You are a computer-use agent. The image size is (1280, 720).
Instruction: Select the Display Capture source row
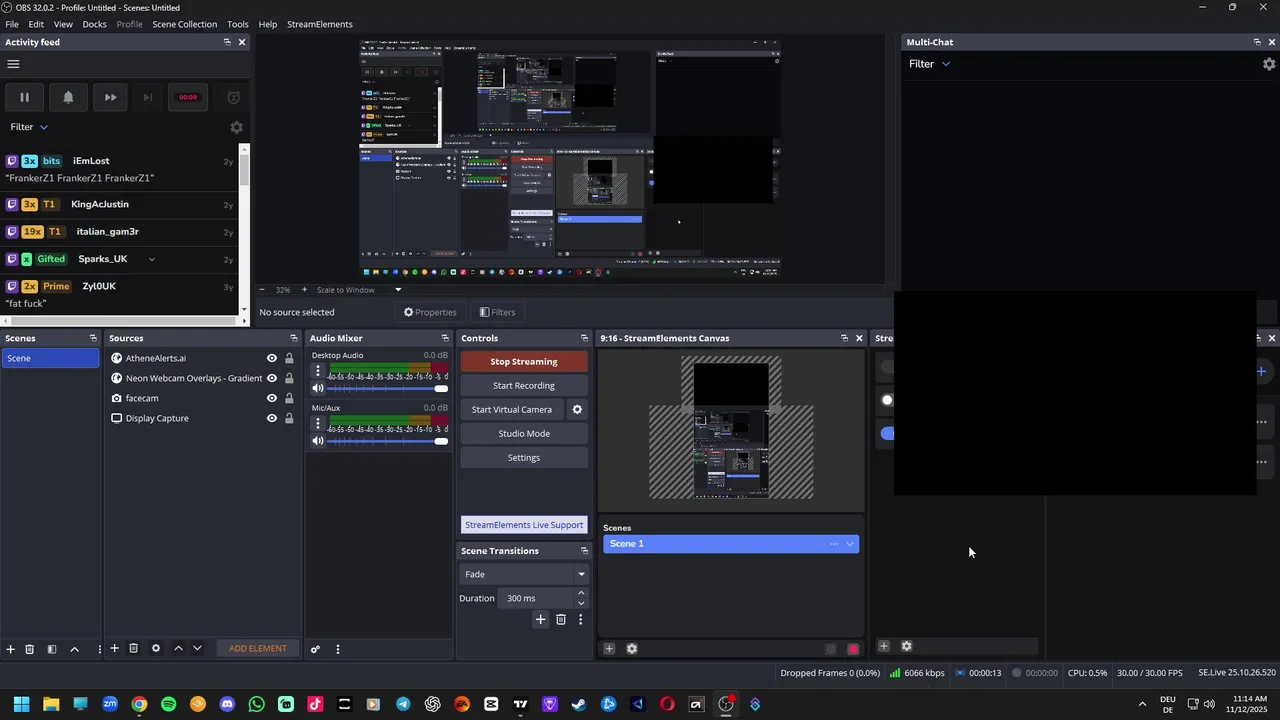202,418
